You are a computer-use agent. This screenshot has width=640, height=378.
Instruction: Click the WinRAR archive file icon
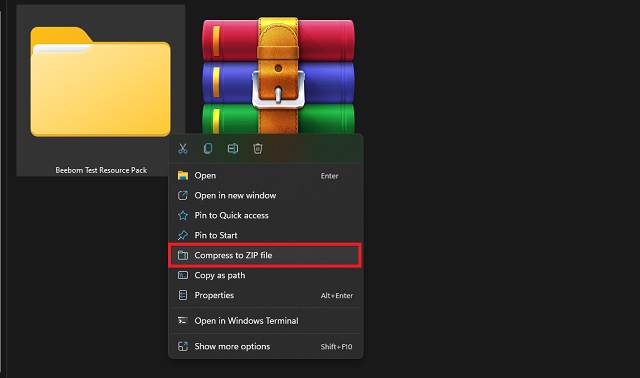click(278, 76)
